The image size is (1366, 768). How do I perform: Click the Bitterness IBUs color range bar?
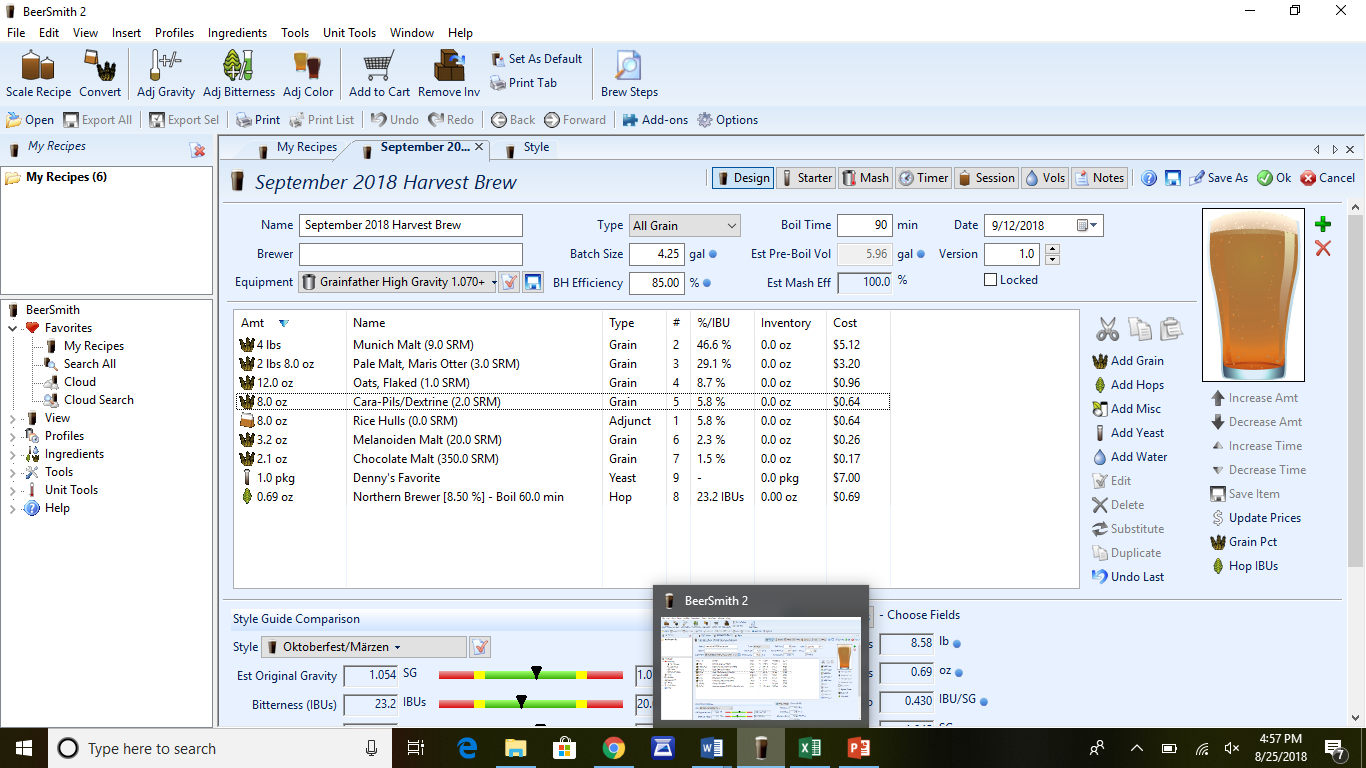click(530, 705)
